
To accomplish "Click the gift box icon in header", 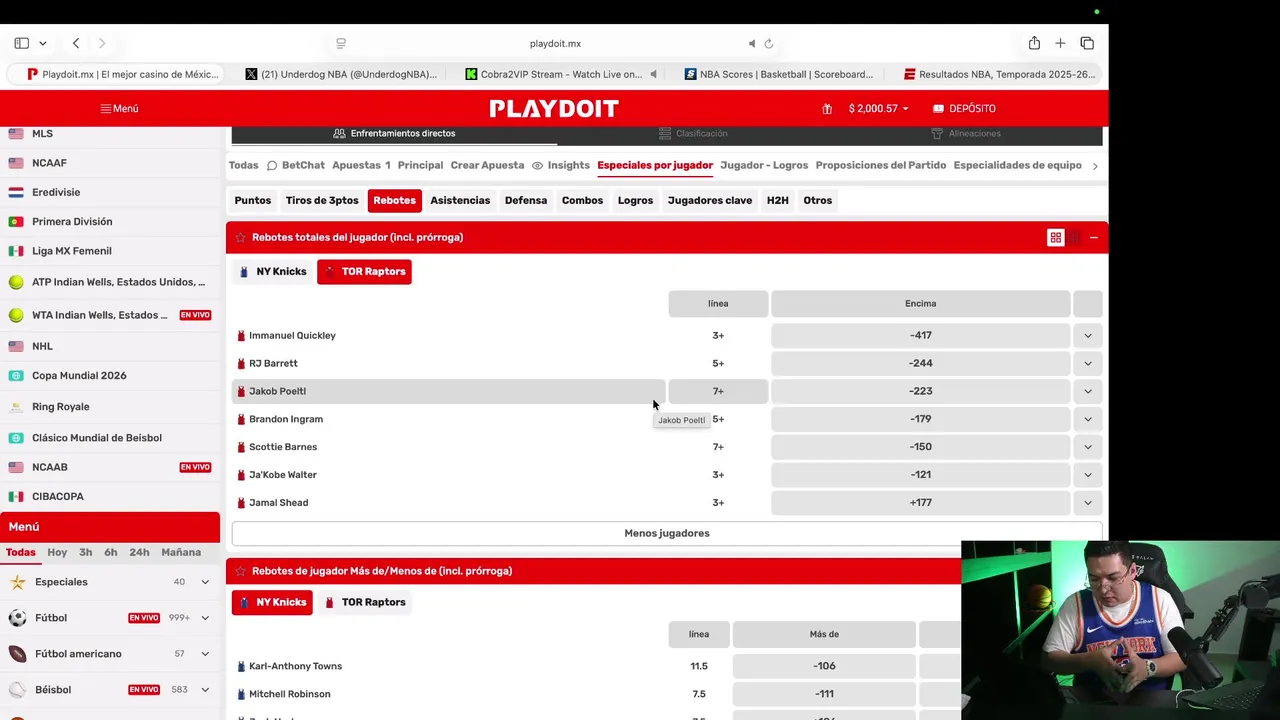I will (x=827, y=108).
